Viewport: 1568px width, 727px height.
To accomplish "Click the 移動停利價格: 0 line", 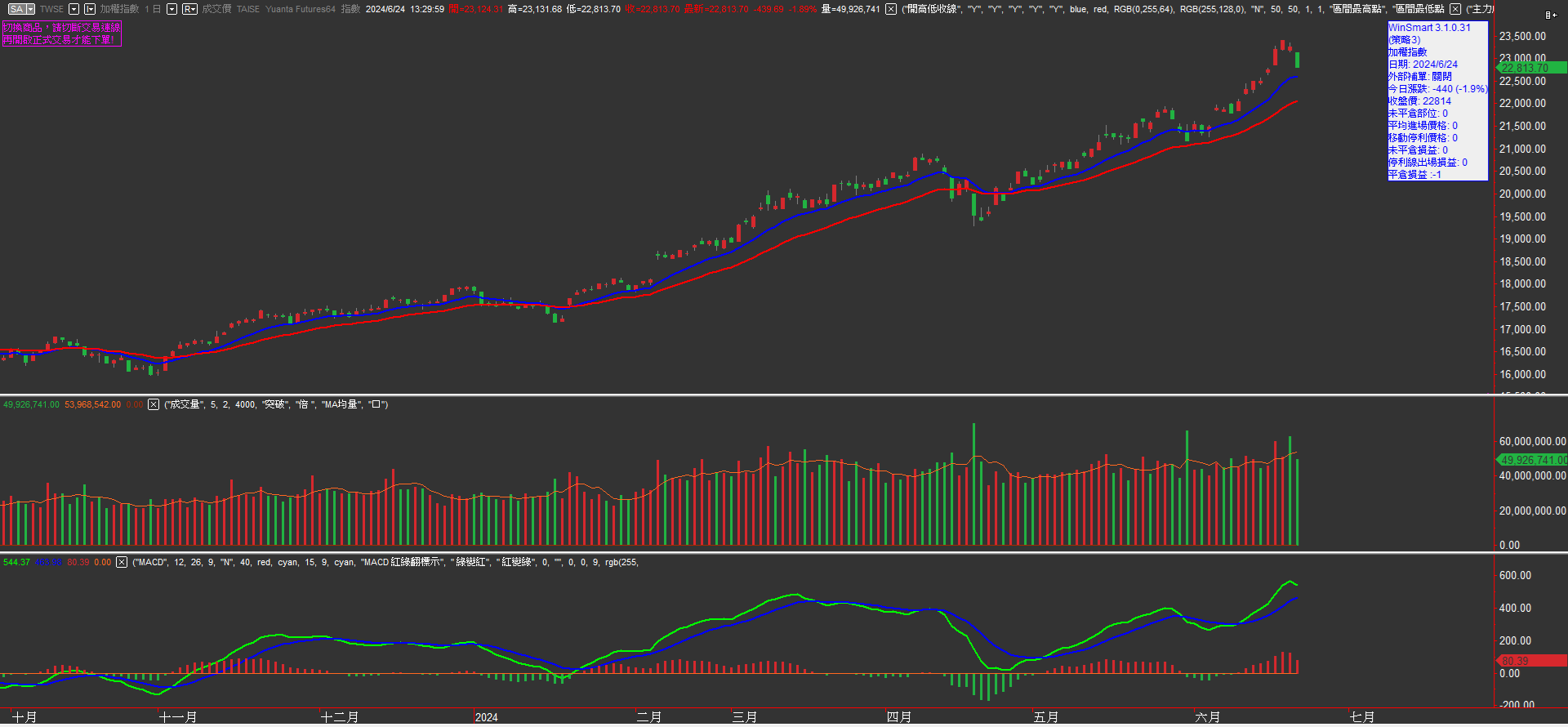I will tap(1423, 138).
